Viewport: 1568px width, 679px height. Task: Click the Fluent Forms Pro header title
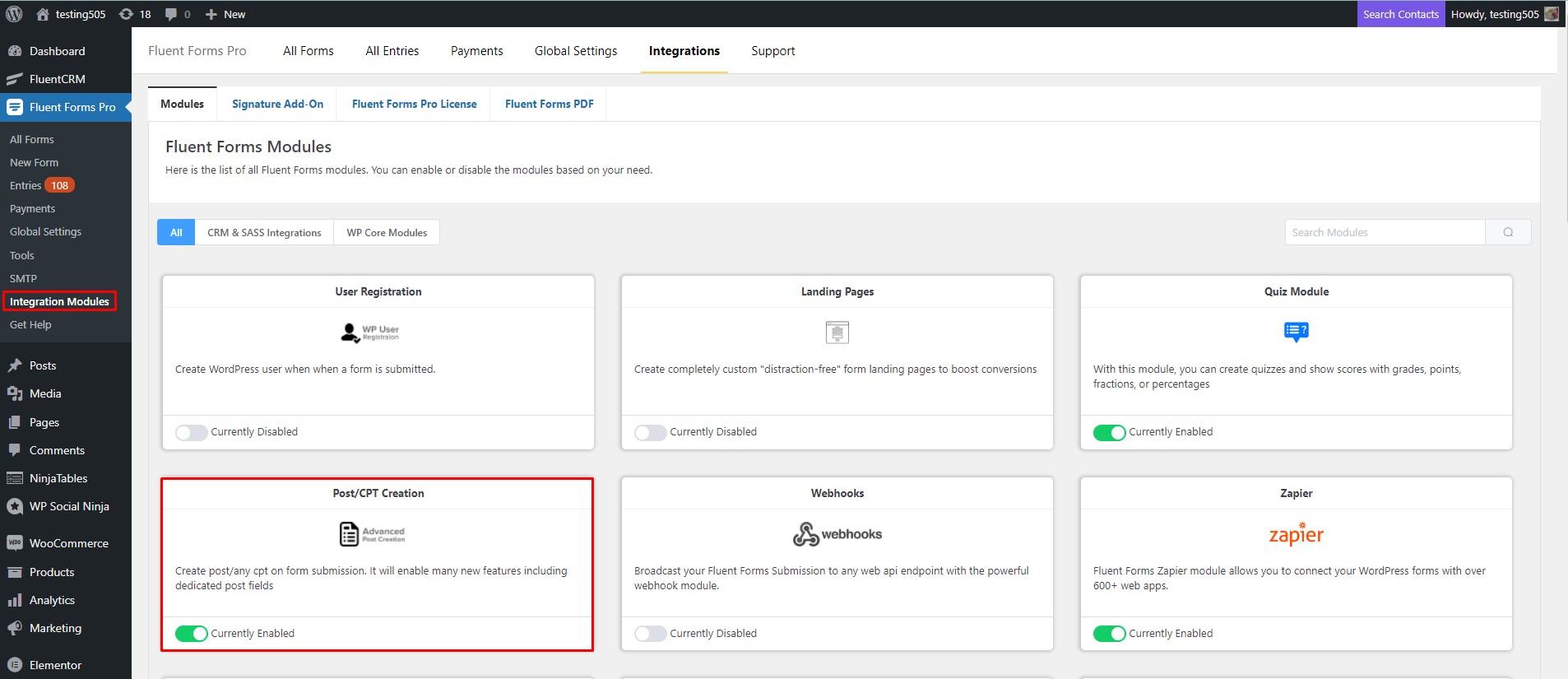(197, 51)
